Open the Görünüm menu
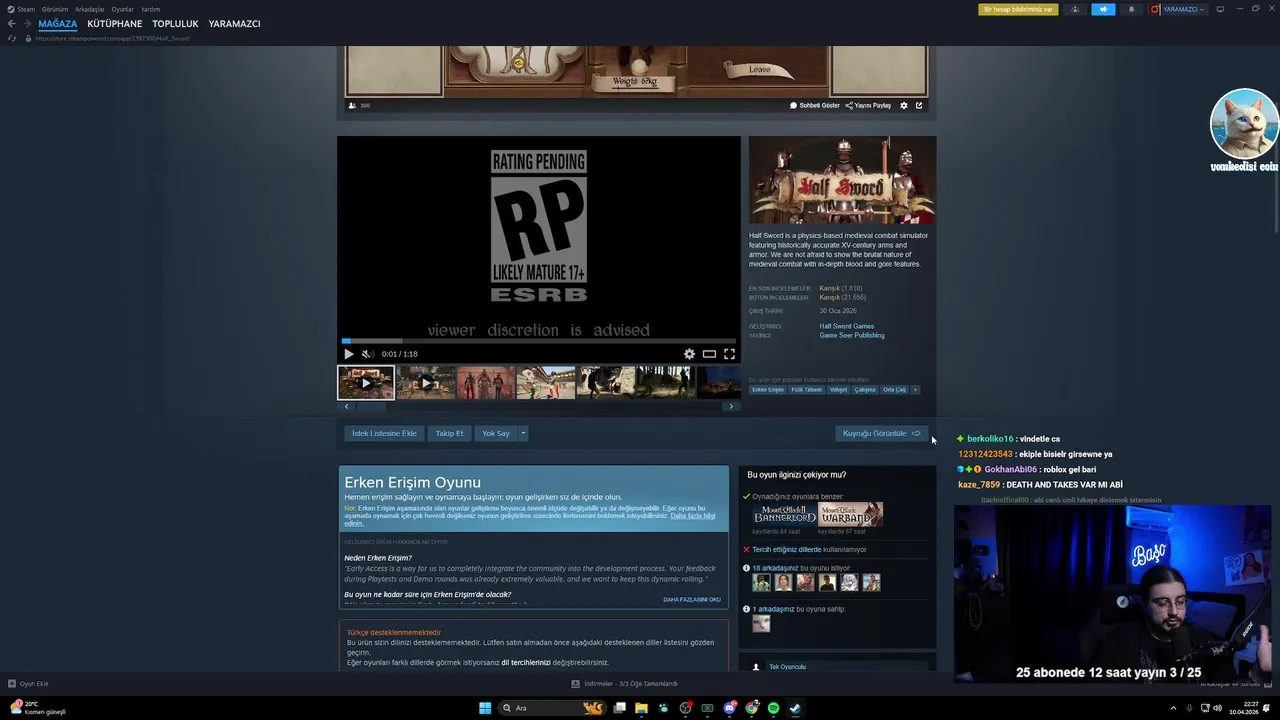Viewport: 1280px width, 720px height. 55,9
